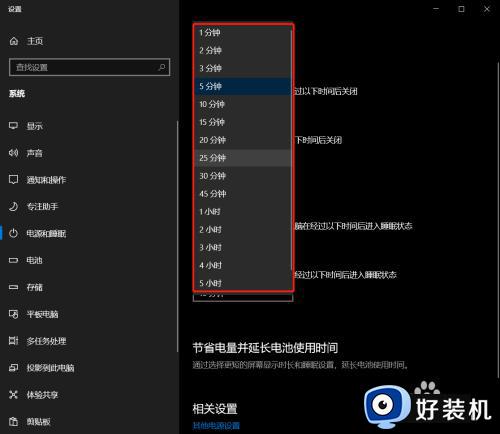Open 专注助手 settings page
This screenshot has width=500, height=434.
coord(42,207)
